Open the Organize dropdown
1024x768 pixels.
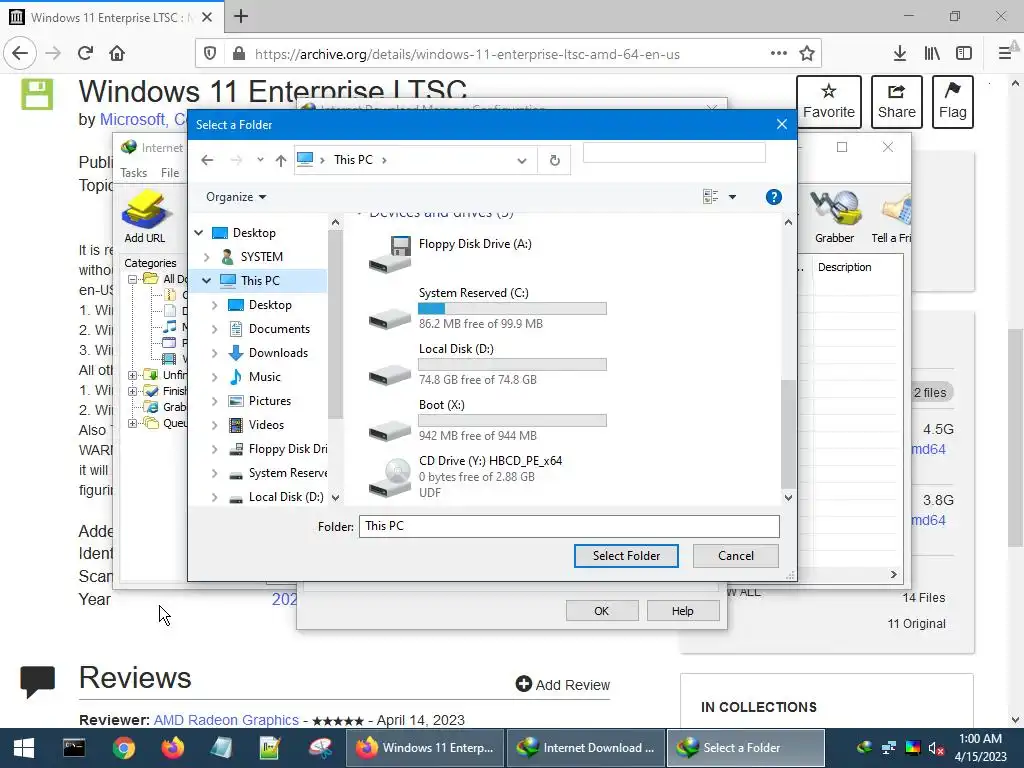click(x=236, y=197)
